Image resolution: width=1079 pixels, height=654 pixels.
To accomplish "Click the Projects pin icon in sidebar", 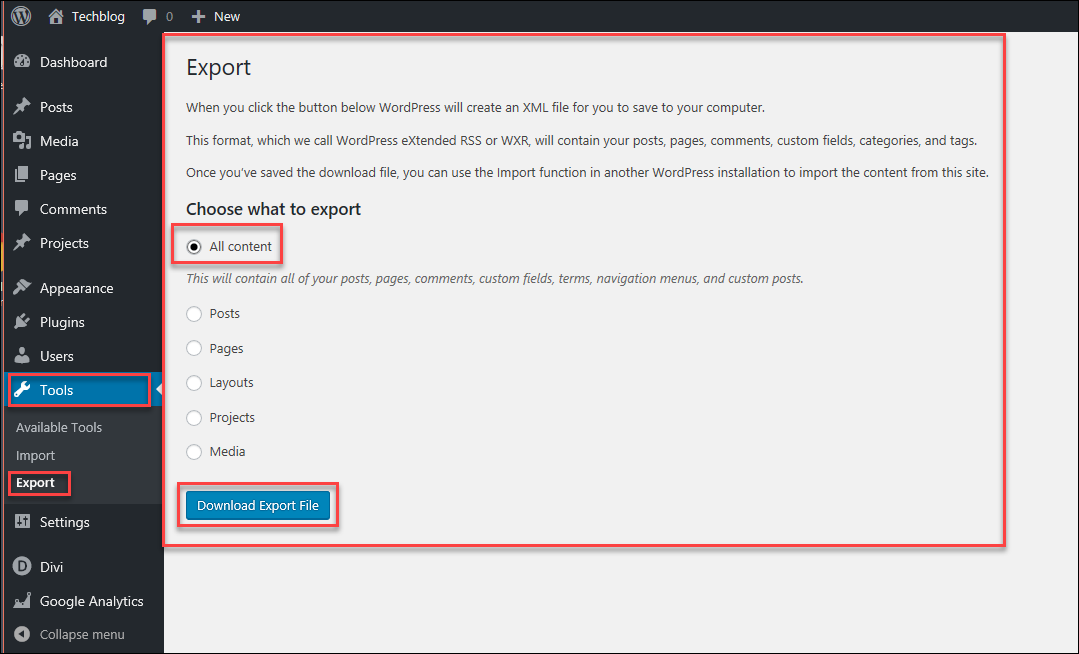I will (22, 242).
